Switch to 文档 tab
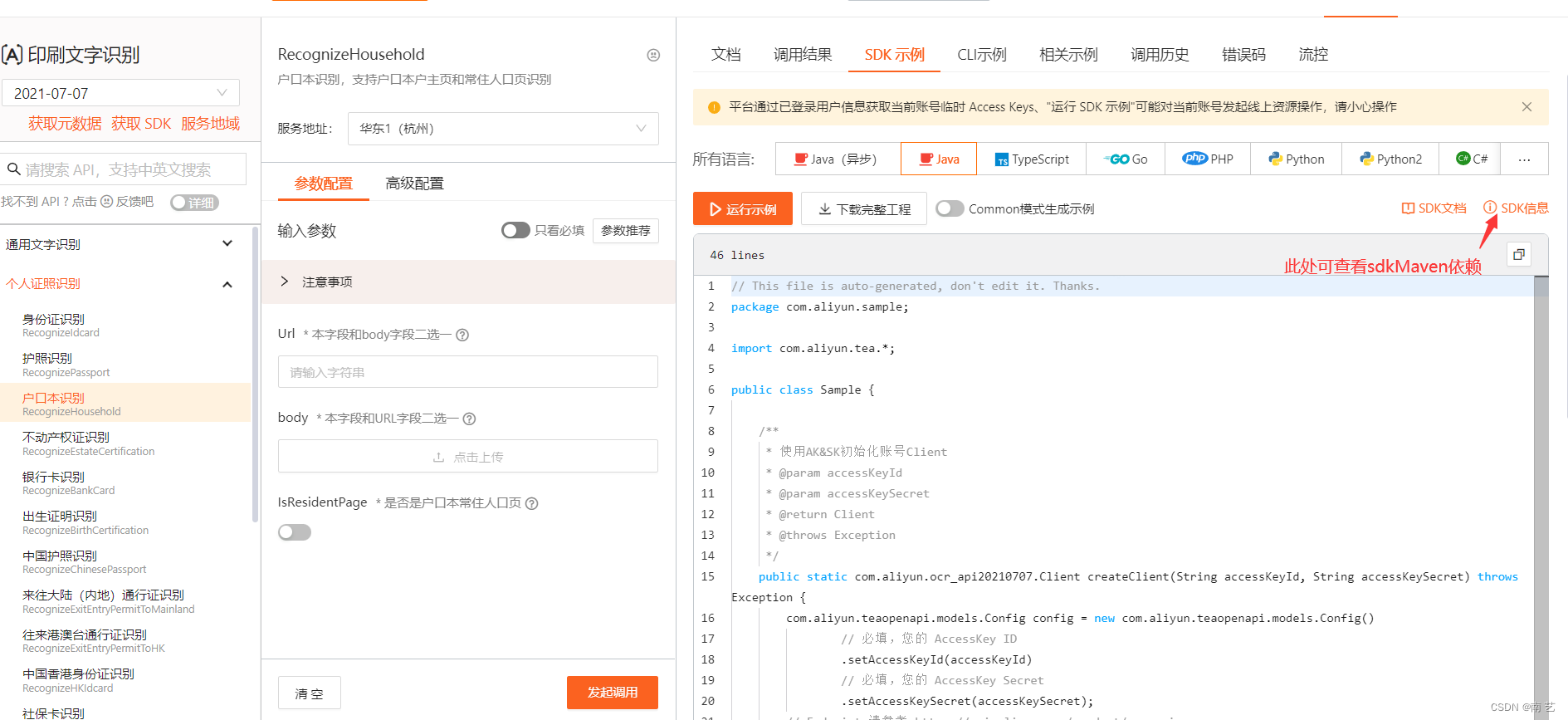Viewport: 1568px width, 720px height. tap(726, 55)
